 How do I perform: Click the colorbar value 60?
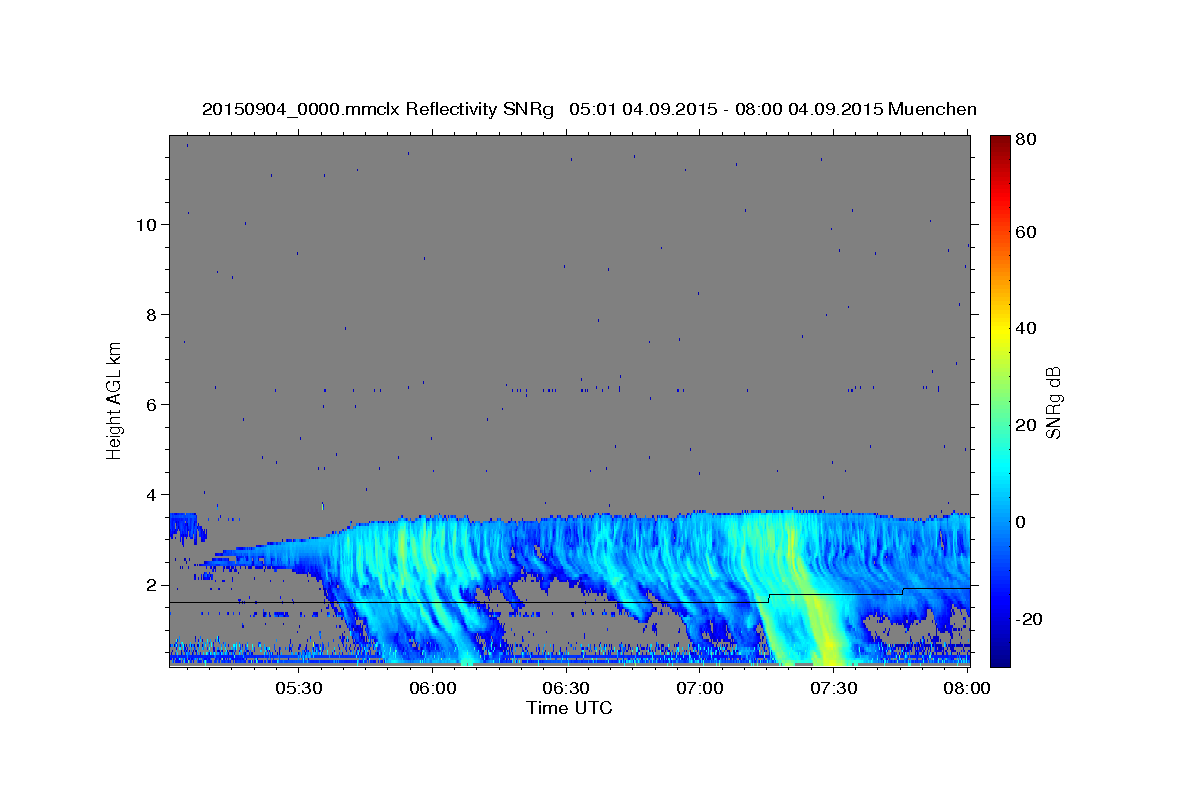(1025, 232)
